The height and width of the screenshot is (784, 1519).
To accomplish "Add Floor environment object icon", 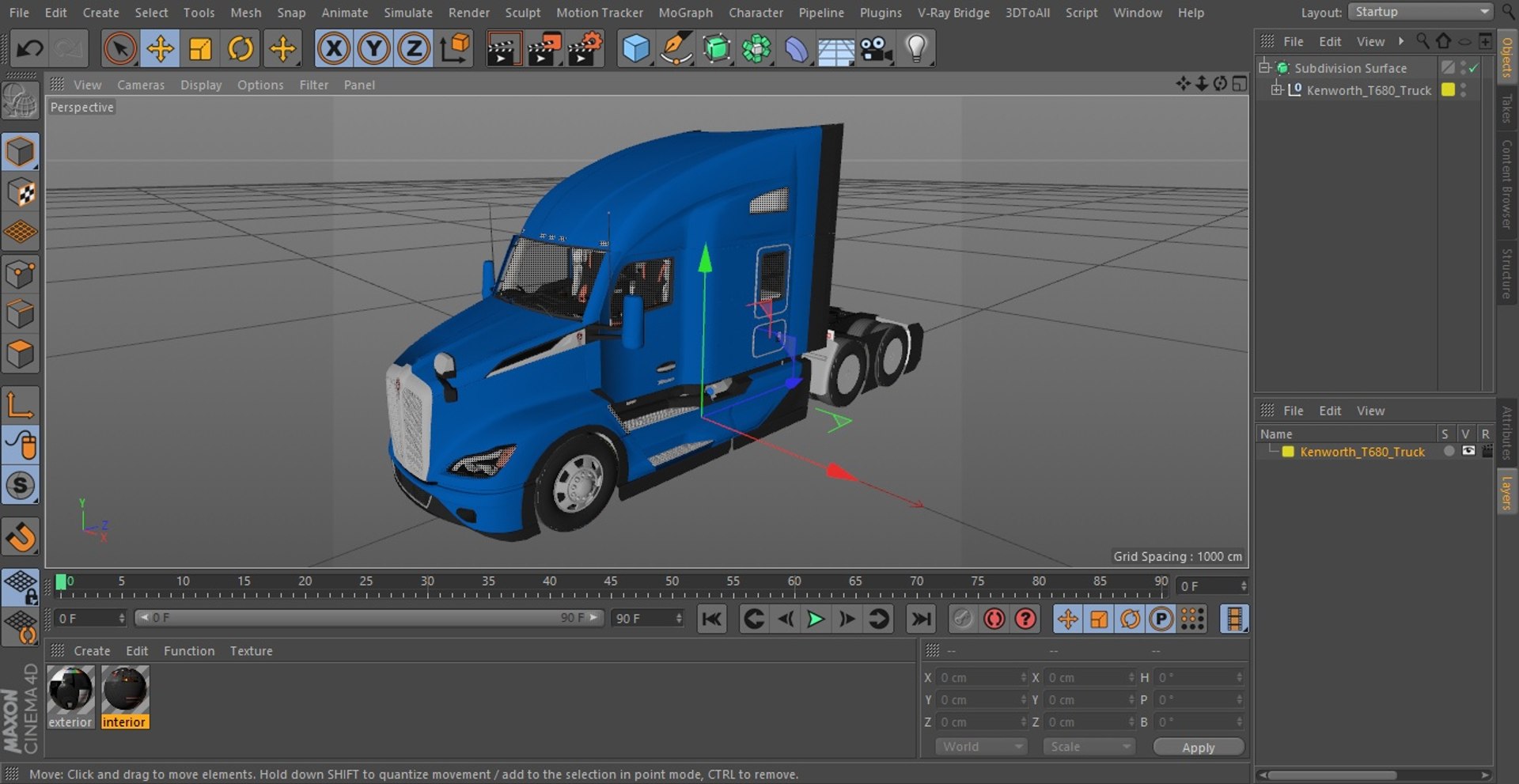I will point(835,49).
